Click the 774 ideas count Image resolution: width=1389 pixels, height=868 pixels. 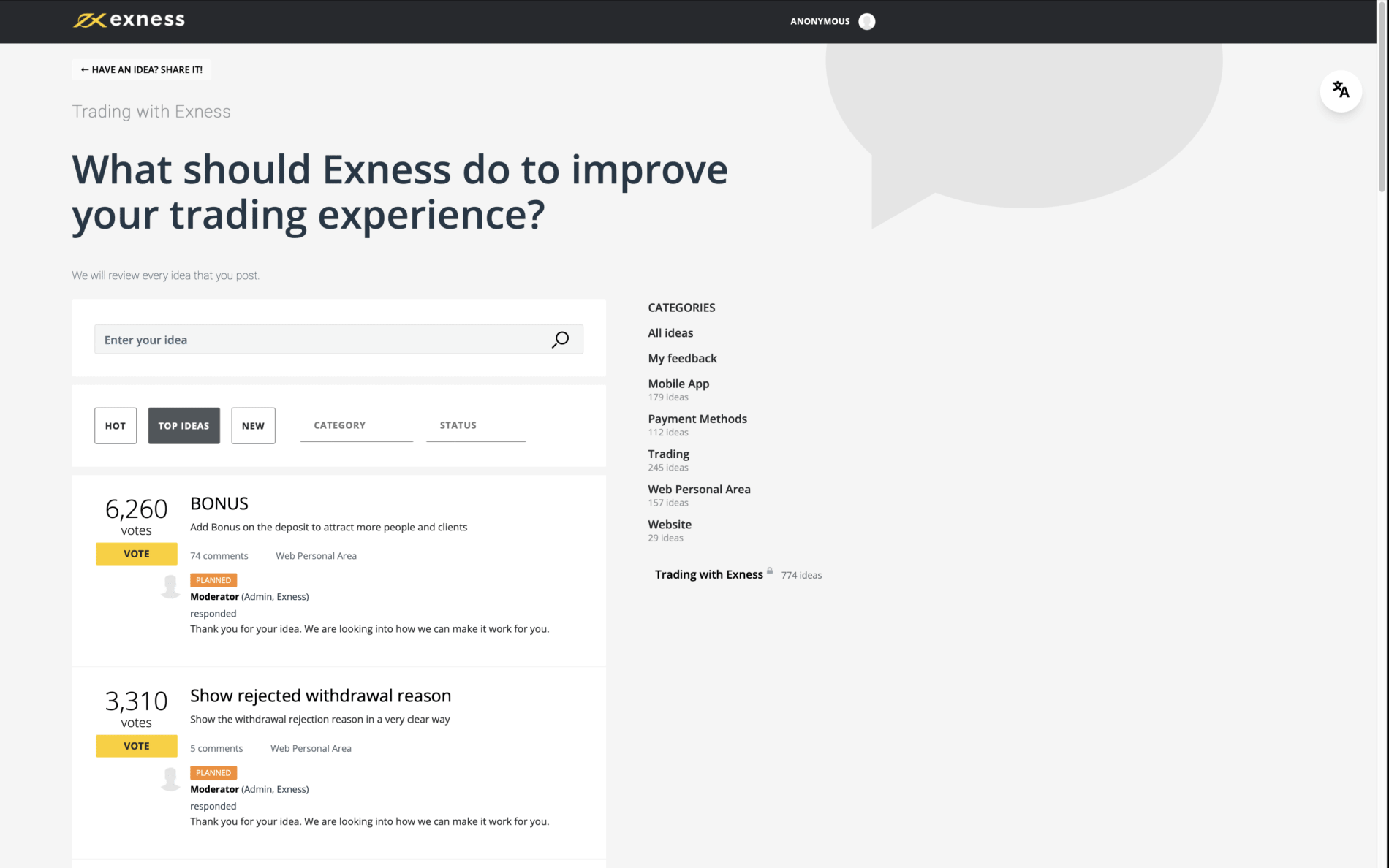[x=802, y=576]
